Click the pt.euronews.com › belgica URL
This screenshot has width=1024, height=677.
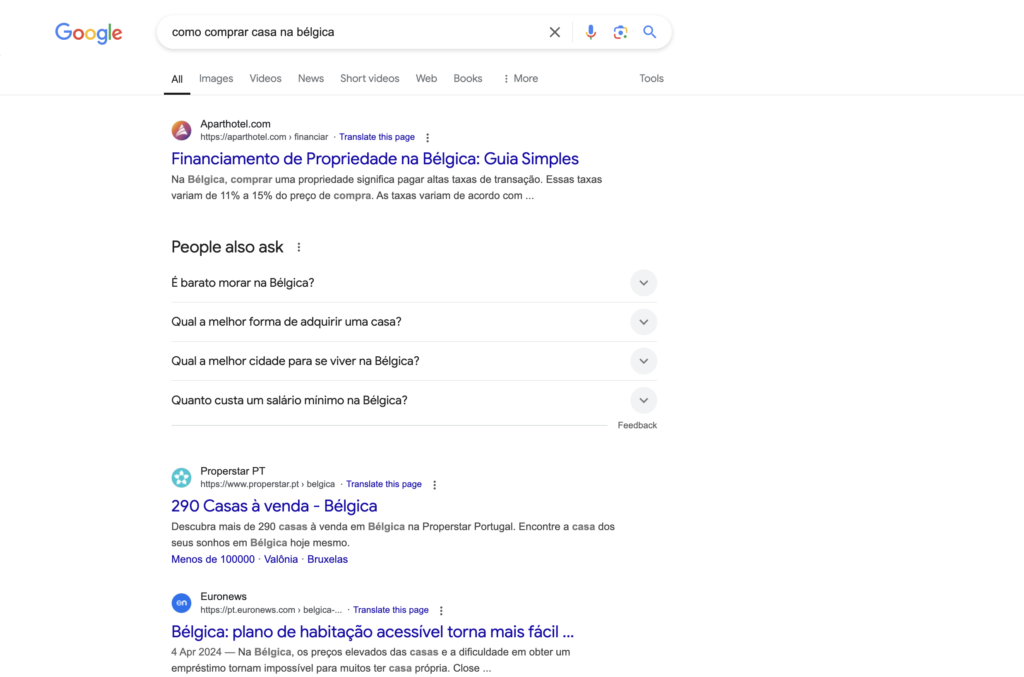[x=271, y=610]
